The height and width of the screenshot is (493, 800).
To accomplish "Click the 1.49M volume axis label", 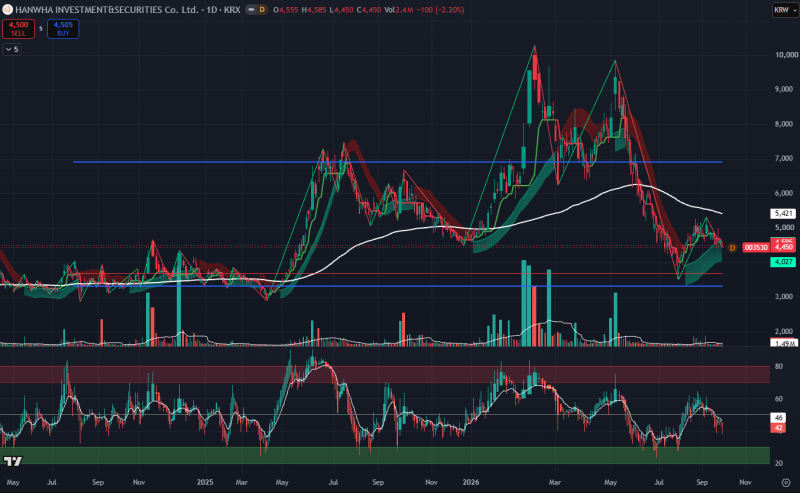I will coord(784,343).
